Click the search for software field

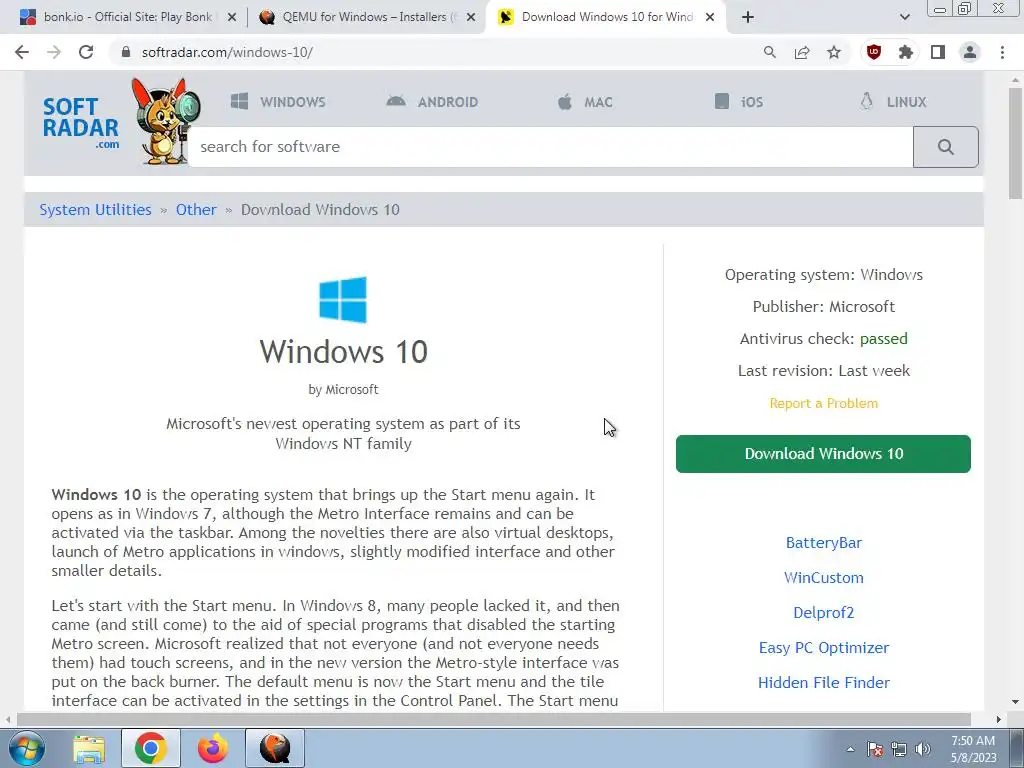pyautogui.click(x=550, y=147)
